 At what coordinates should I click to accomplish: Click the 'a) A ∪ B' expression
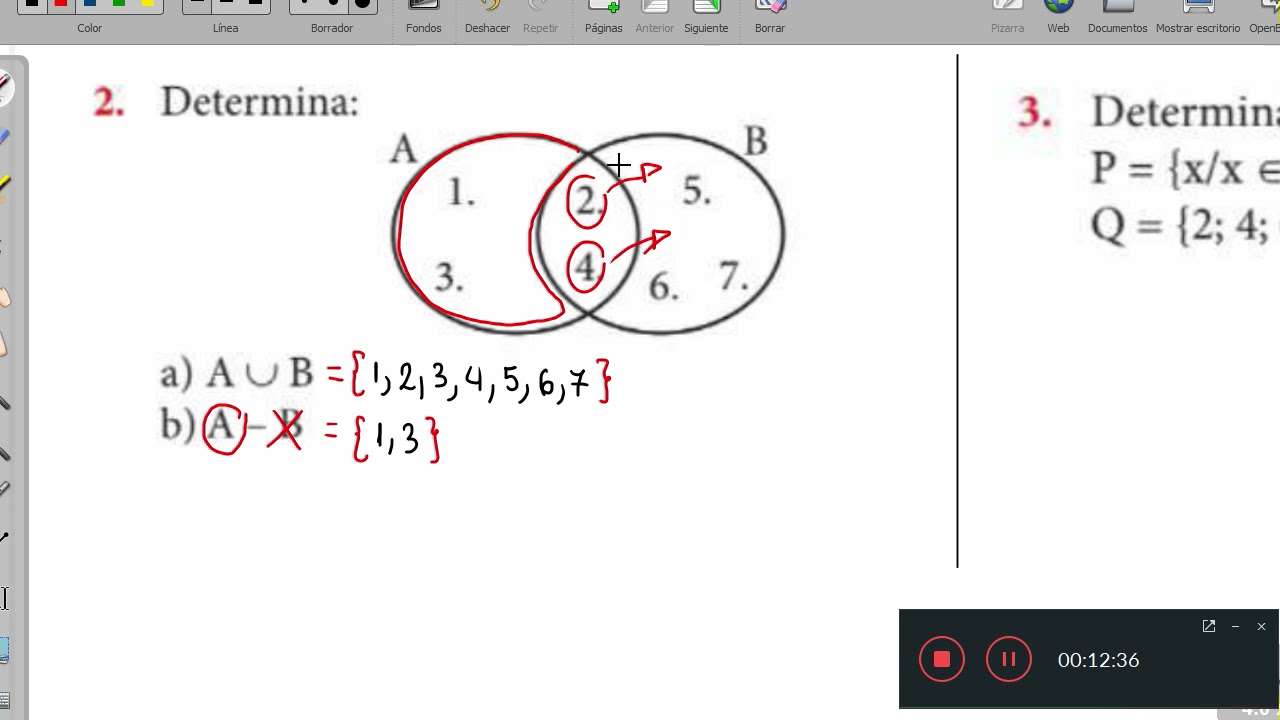[x=236, y=373]
